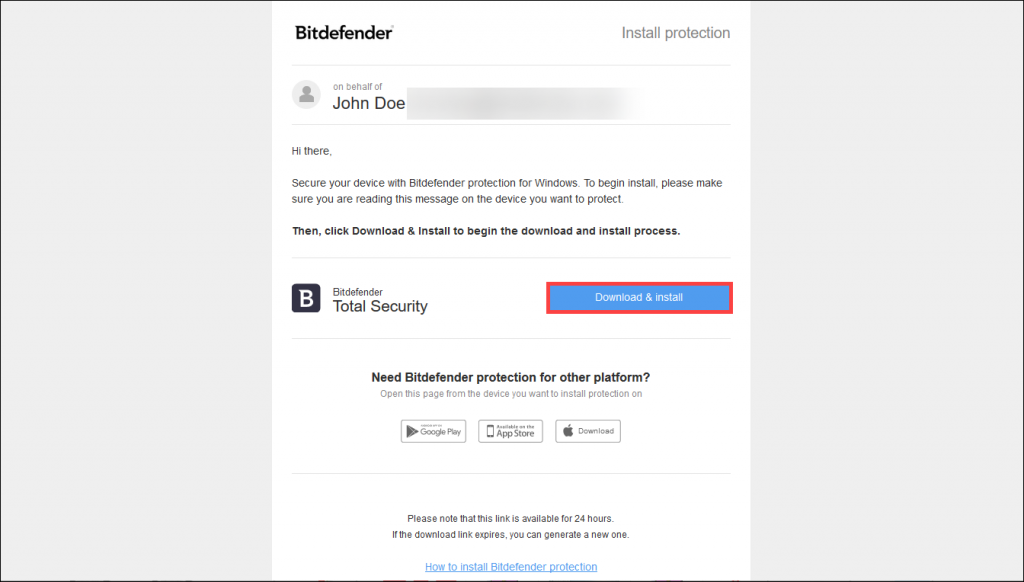Click the Hi there greeting line
Screen dimensions: 1024x582
tap(312, 151)
